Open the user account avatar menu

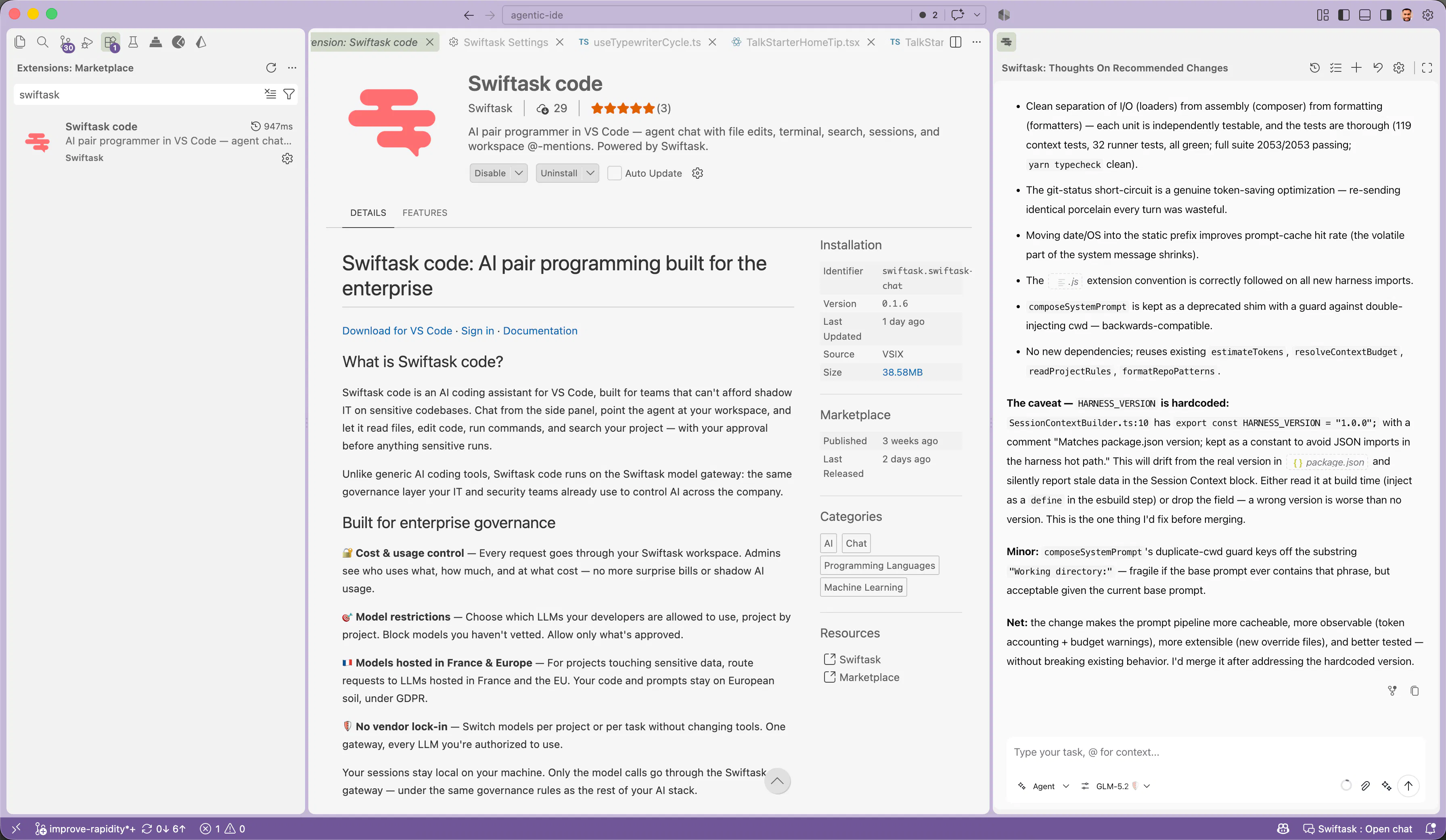point(1407,15)
